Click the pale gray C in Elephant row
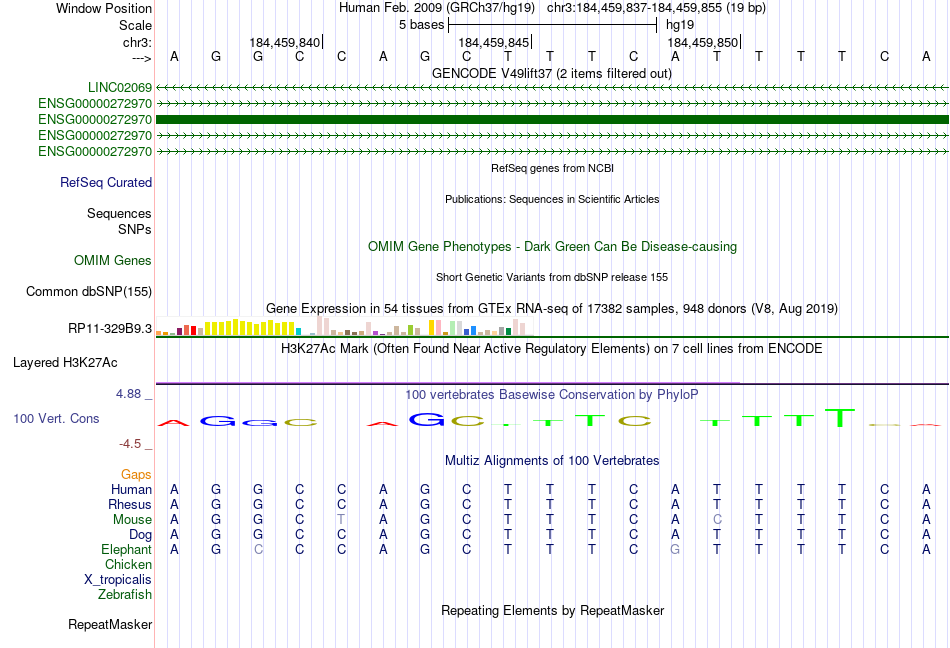 click(258, 549)
